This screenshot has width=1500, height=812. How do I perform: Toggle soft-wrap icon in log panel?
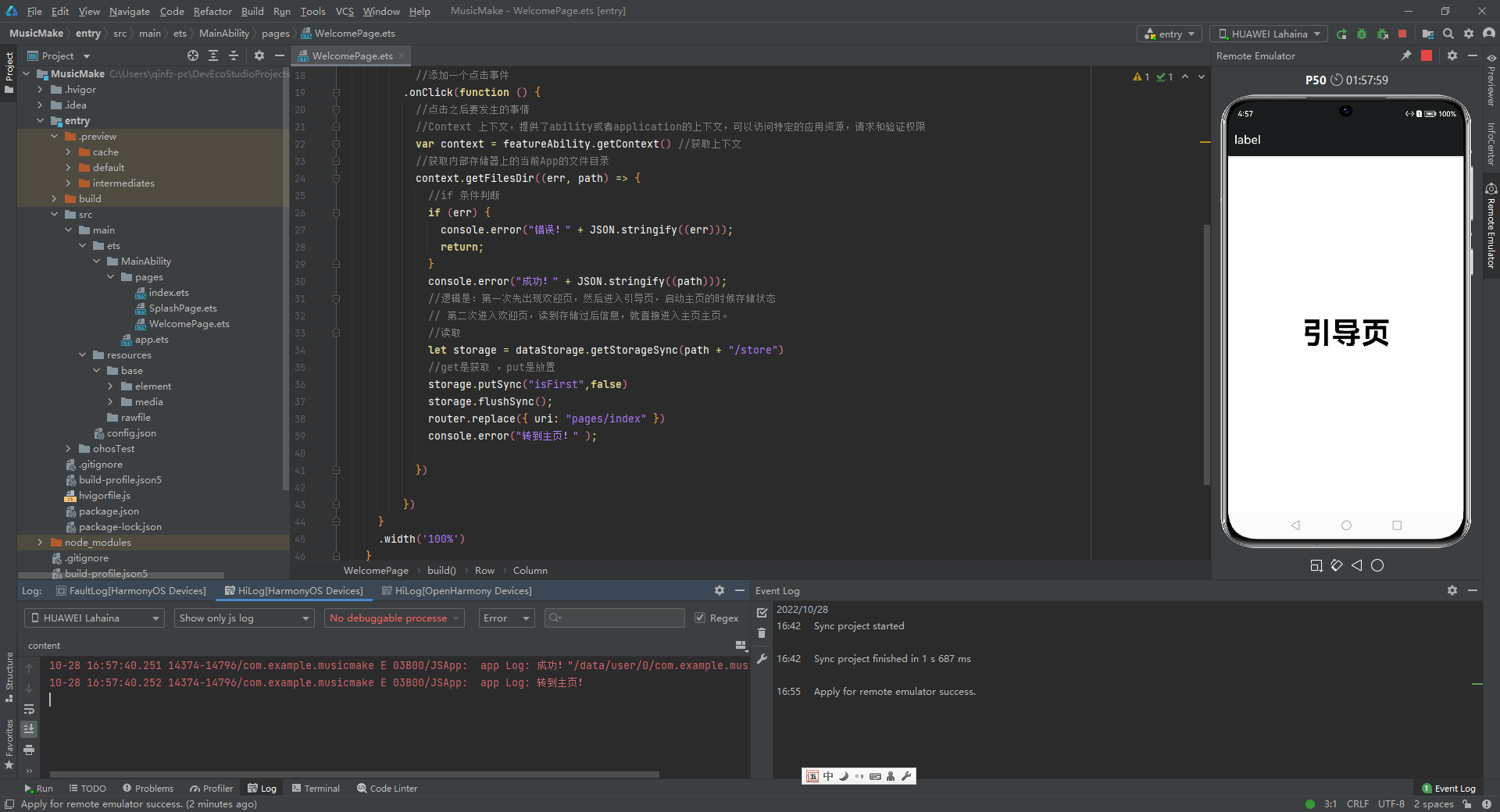tap(29, 709)
